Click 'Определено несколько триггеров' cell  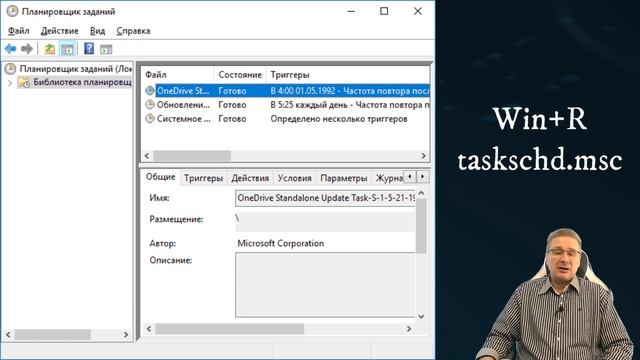tap(339, 118)
